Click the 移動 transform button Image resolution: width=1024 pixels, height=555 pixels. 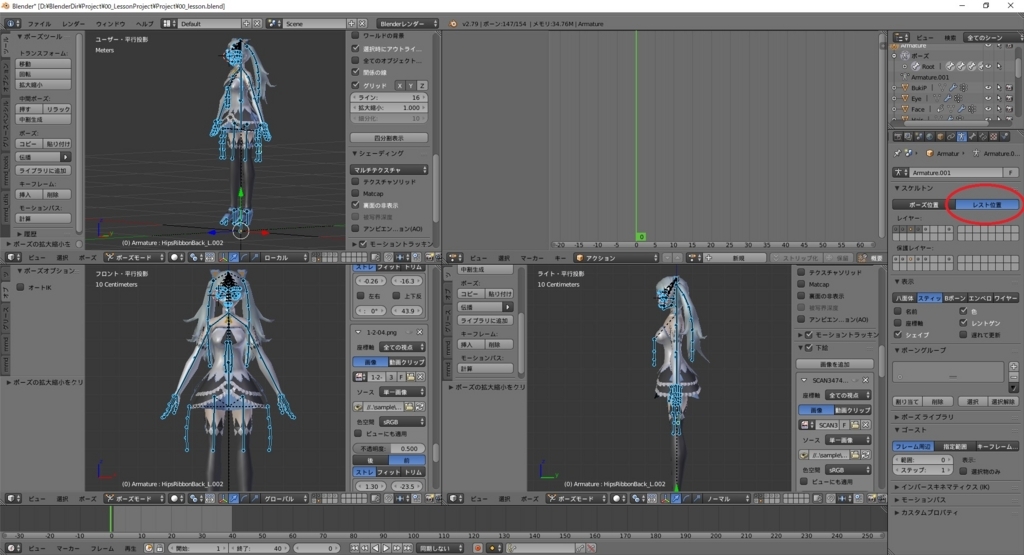44,64
